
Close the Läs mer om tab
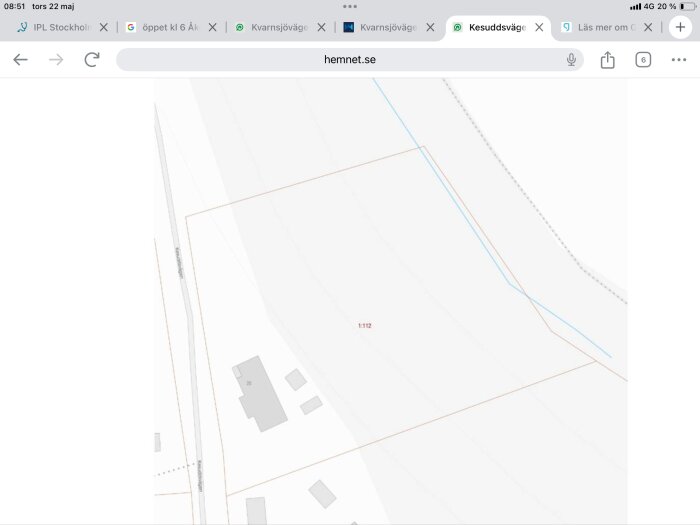pyautogui.click(x=648, y=27)
